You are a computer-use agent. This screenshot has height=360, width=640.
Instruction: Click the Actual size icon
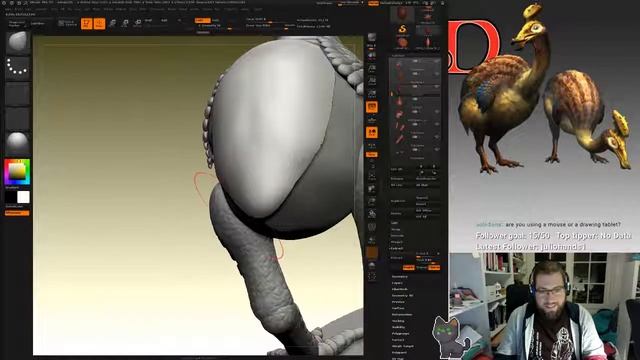372,81
